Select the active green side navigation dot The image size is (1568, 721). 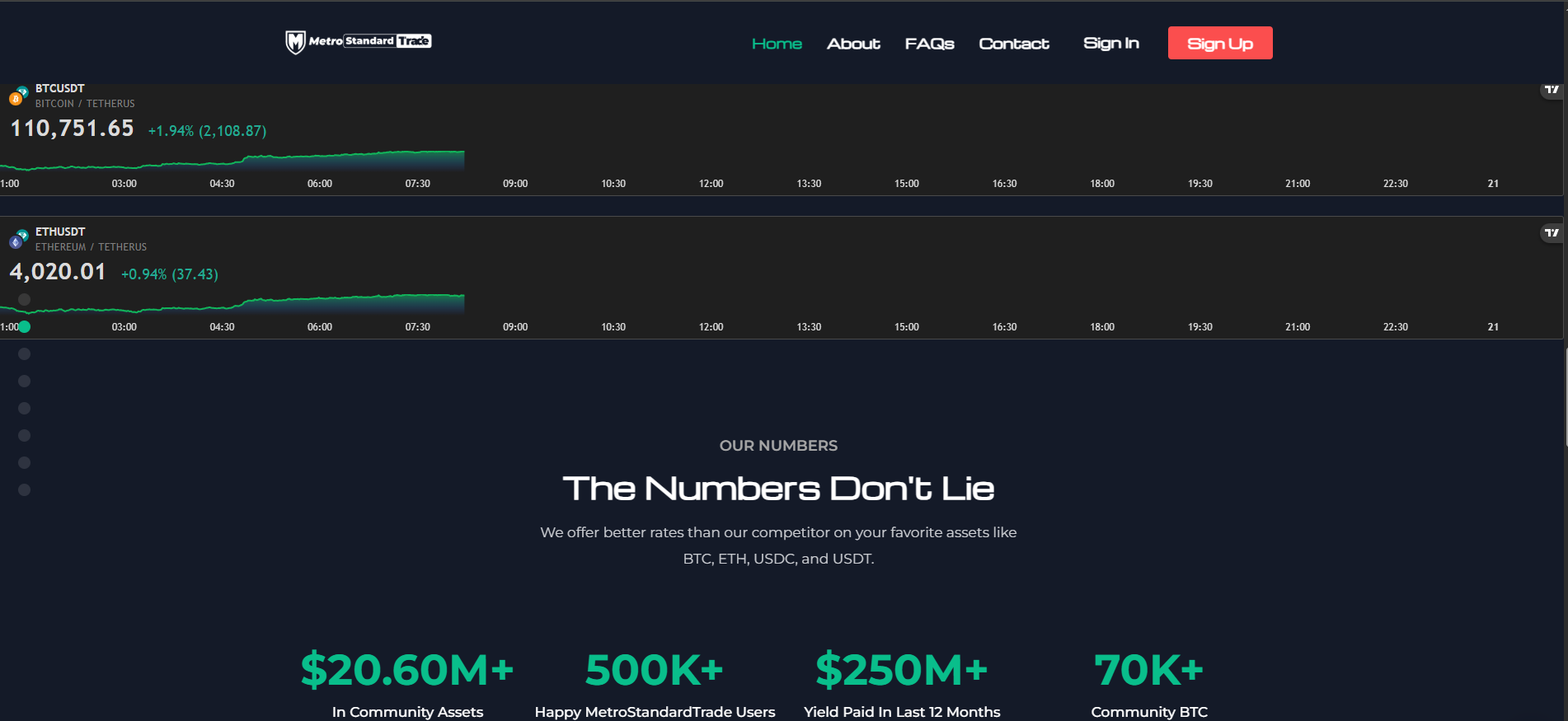point(25,327)
